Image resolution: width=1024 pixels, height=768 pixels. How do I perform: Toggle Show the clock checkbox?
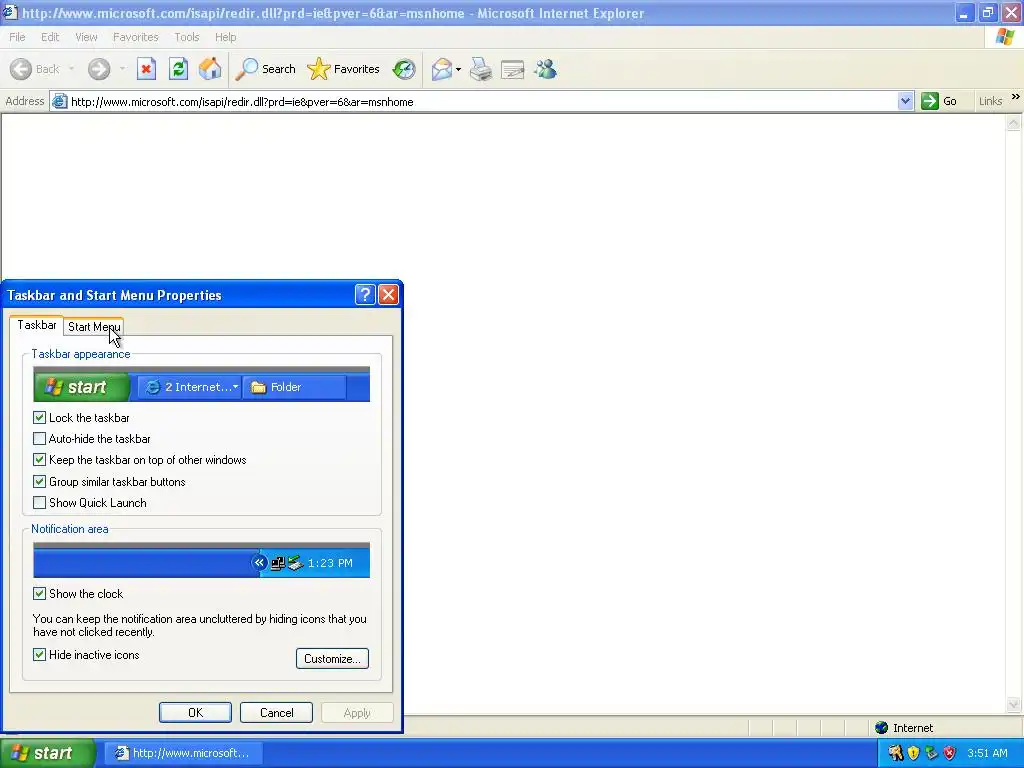39,594
